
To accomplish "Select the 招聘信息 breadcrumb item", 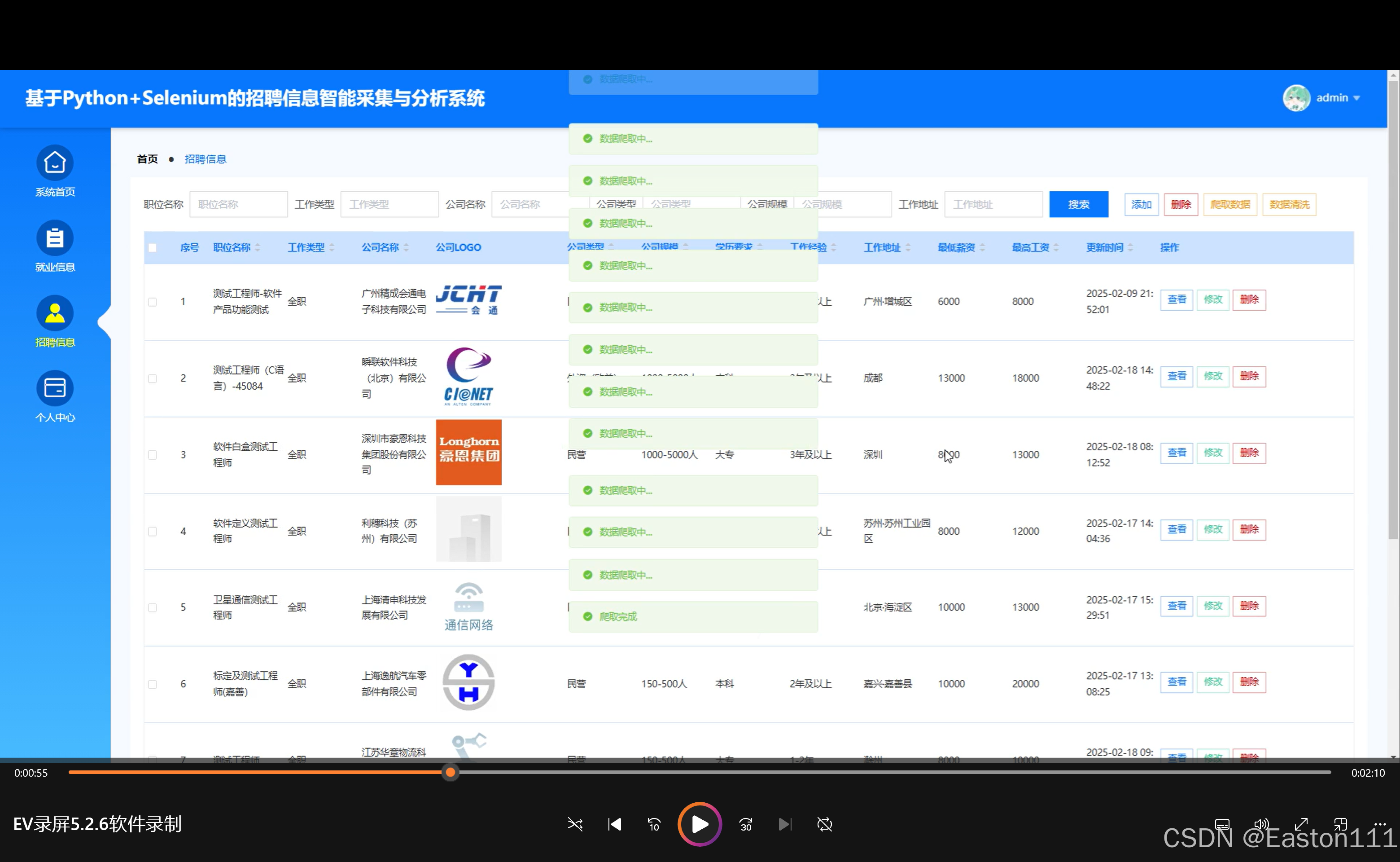I will (205, 158).
